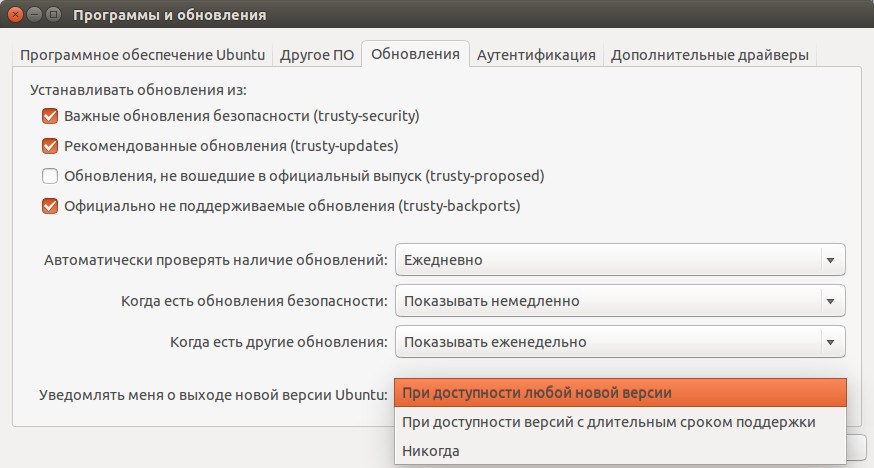Open the Другое ПО tab
Screen dimensions: 874x468
[317, 55]
